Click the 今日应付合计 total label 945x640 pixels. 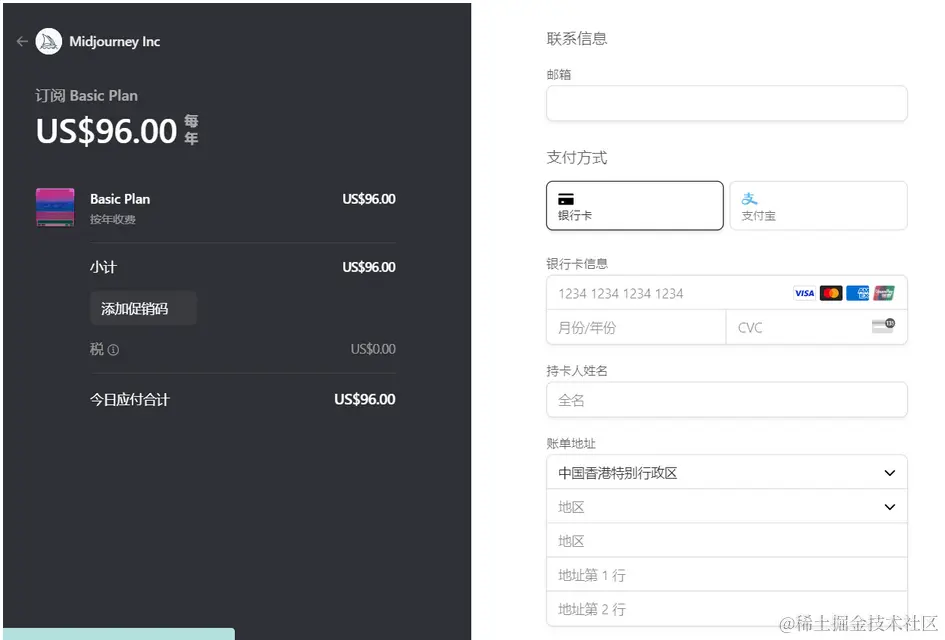tap(130, 400)
